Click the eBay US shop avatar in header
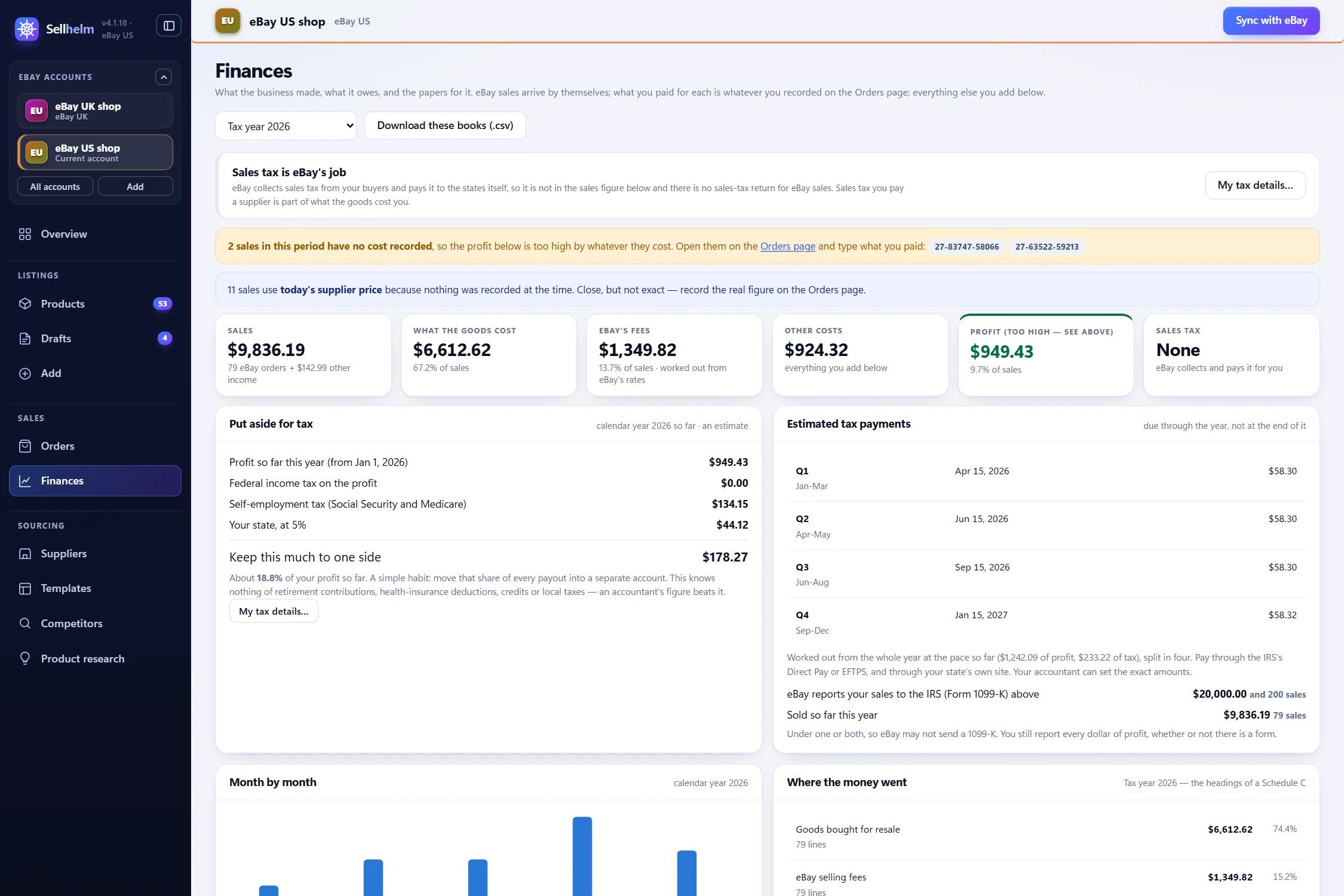This screenshot has width=1344, height=896. click(228, 21)
